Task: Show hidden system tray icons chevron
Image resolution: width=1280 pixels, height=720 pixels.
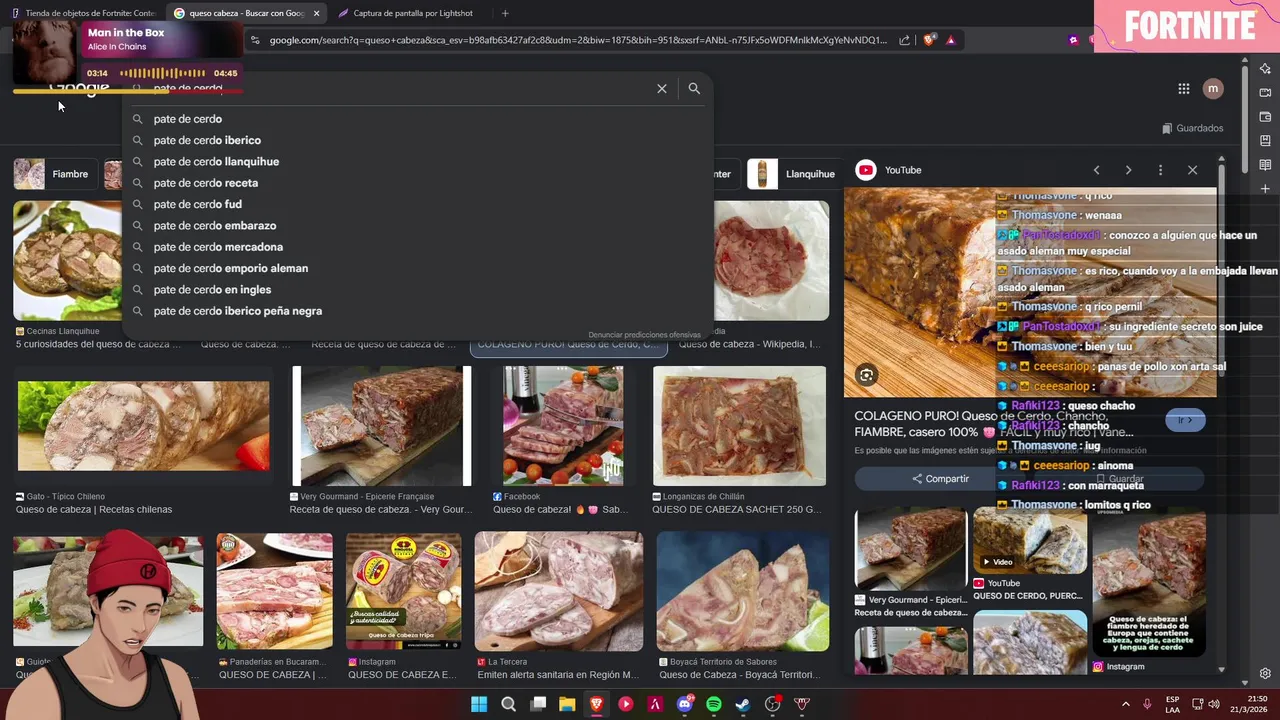Action: click(x=1125, y=704)
